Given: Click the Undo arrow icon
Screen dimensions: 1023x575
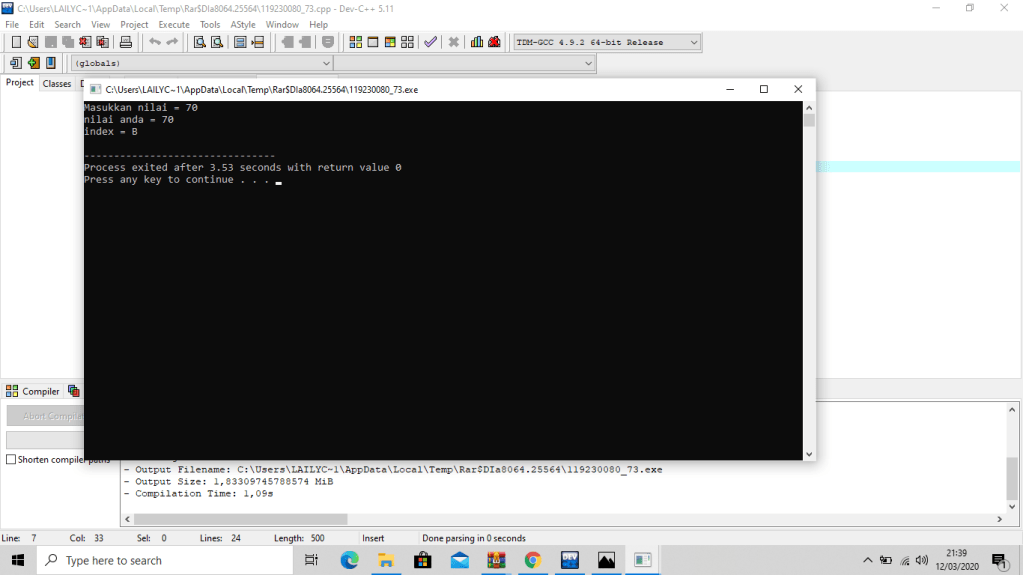Looking at the screenshot, I should pos(154,42).
